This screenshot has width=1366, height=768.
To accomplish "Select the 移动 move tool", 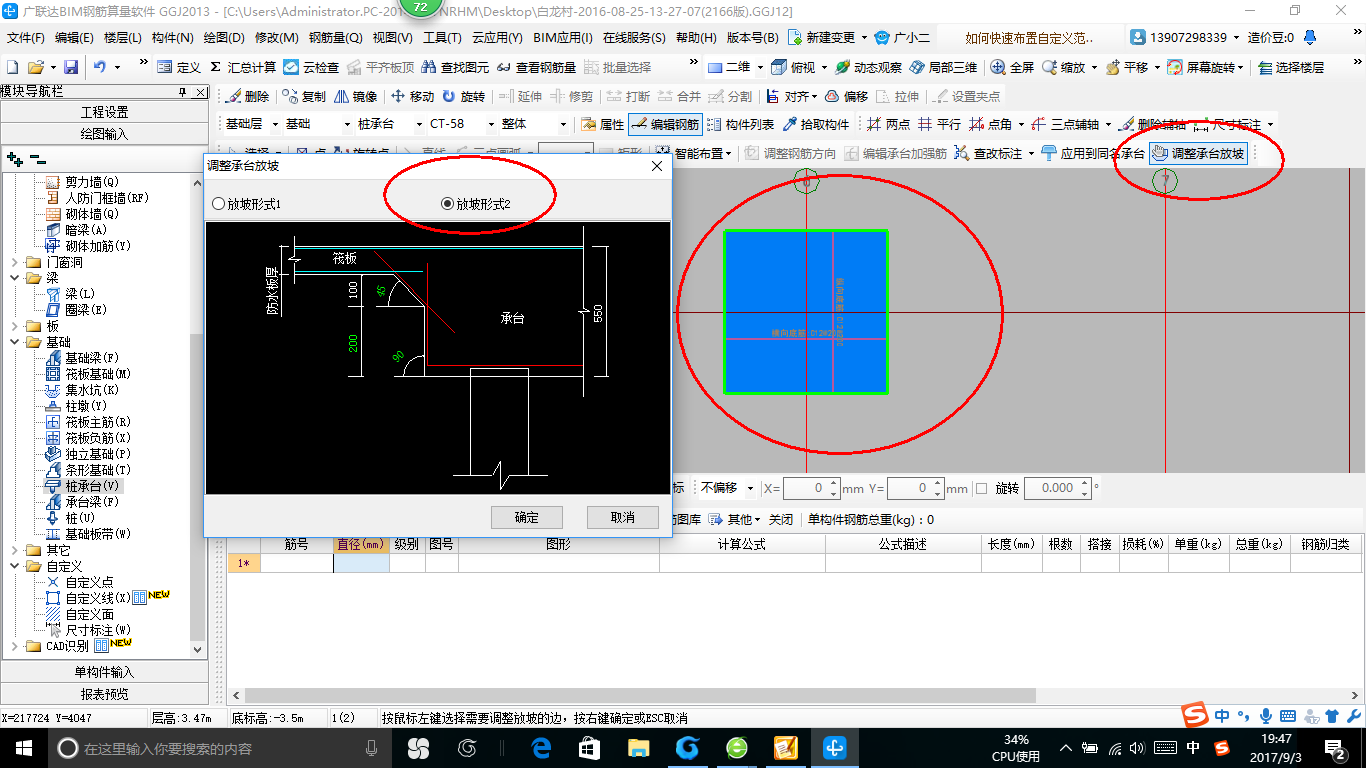I will point(413,96).
